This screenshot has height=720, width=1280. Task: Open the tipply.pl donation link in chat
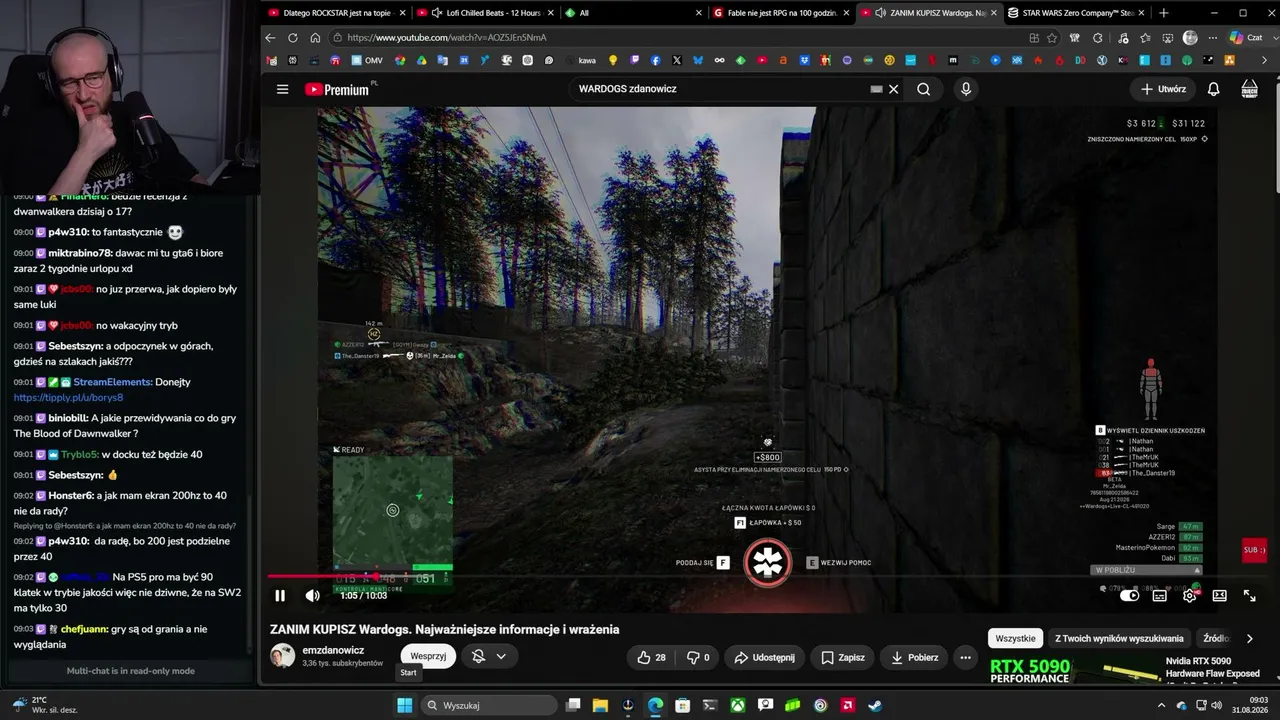coord(68,397)
